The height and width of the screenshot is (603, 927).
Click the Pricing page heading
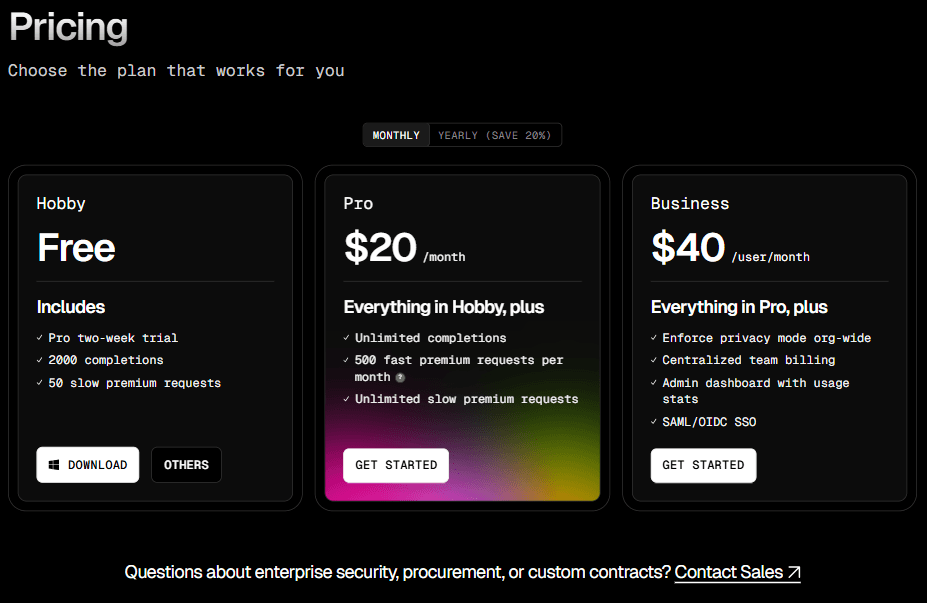(x=69, y=27)
